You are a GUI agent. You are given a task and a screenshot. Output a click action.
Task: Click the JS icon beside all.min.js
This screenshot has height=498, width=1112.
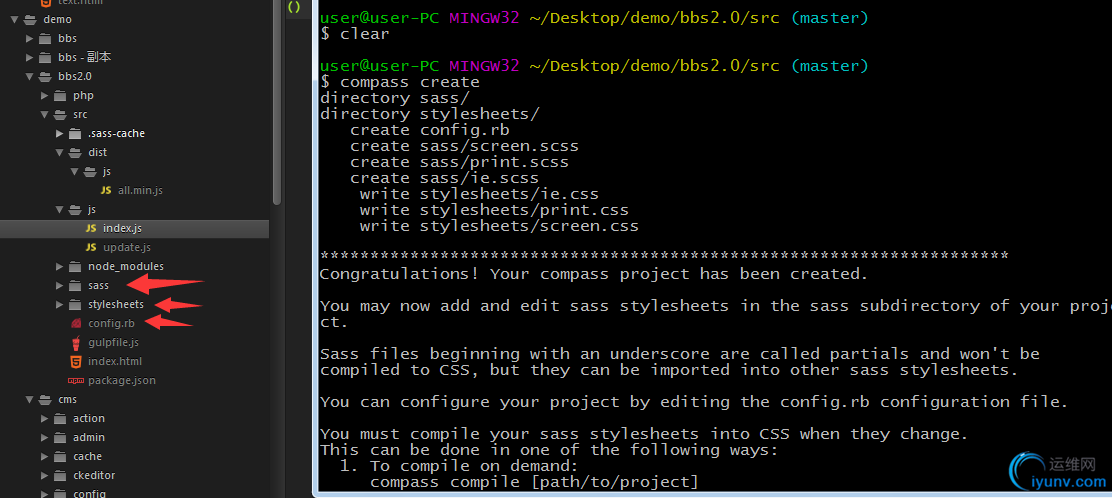(106, 190)
